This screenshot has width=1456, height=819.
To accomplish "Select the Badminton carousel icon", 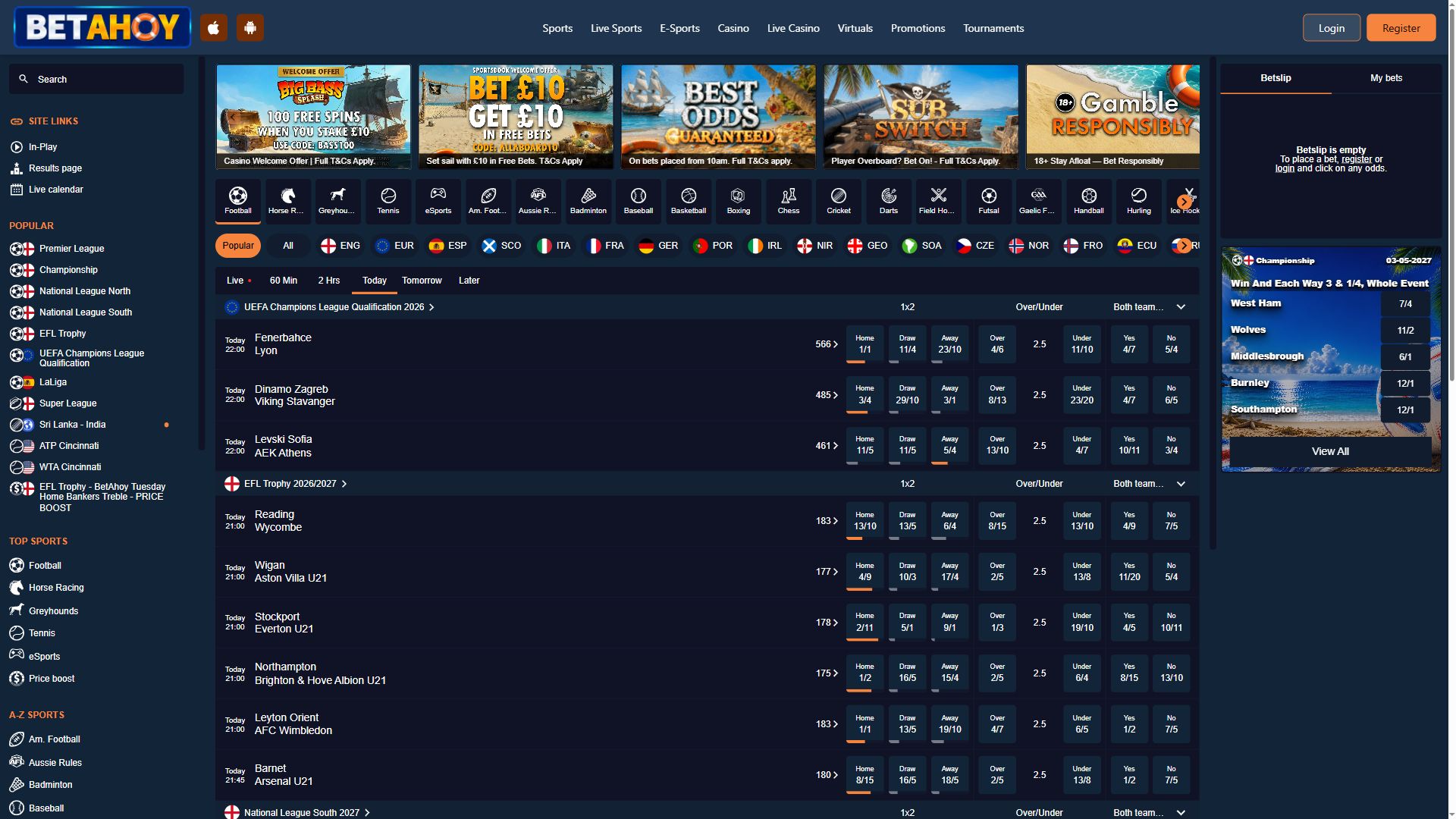I will point(588,201).
